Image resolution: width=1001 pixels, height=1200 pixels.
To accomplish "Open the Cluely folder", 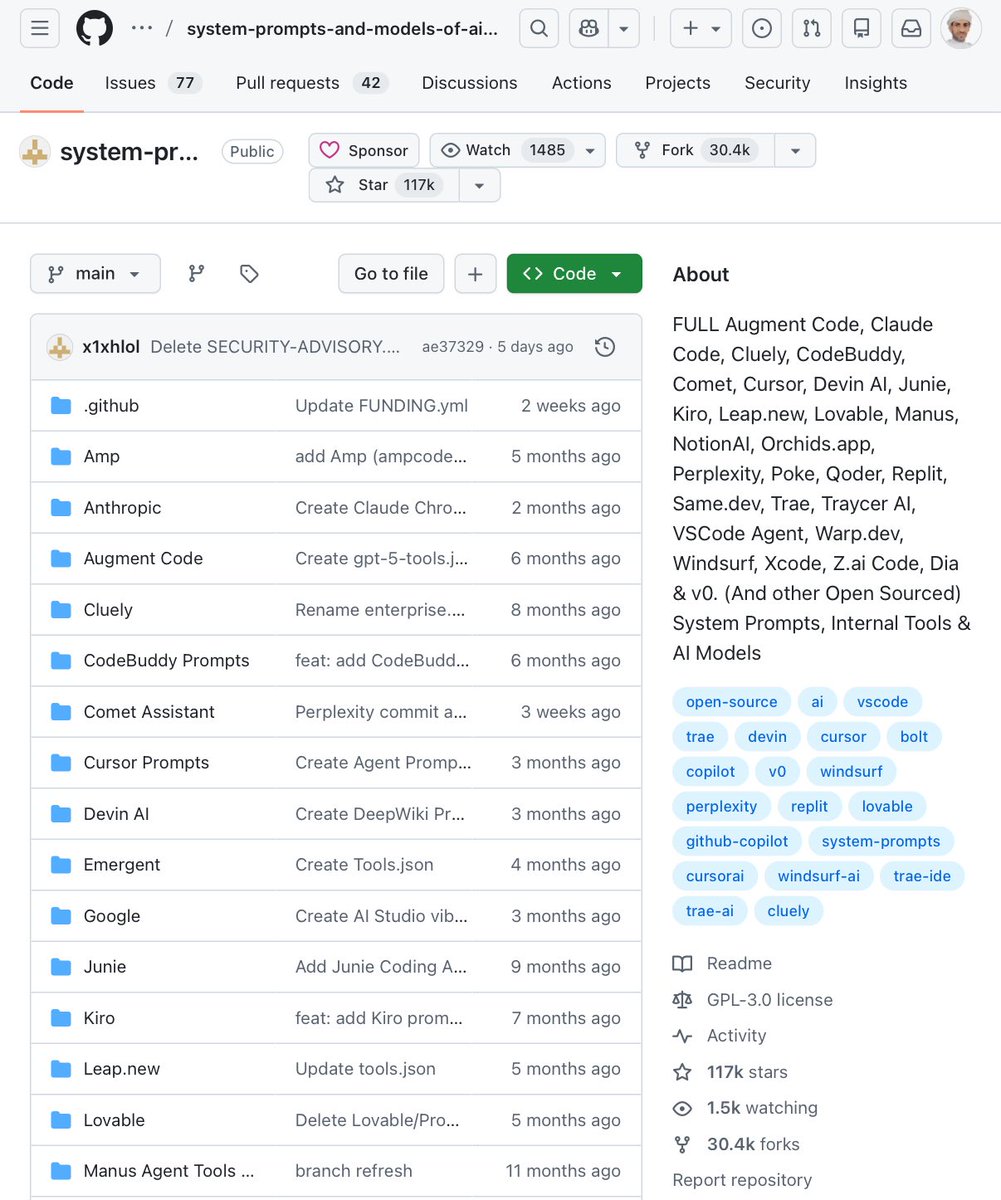I will click(108, 609).
